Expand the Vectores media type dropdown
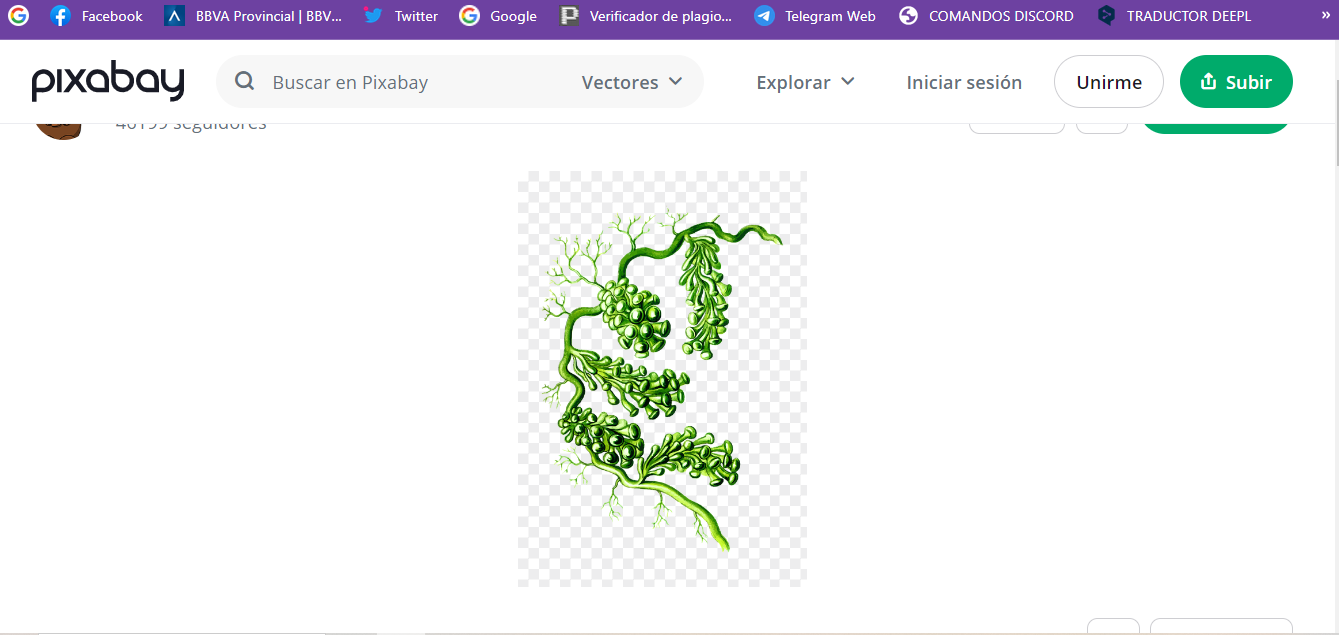This screenshot has width=1339, height=635. (632, 82)
